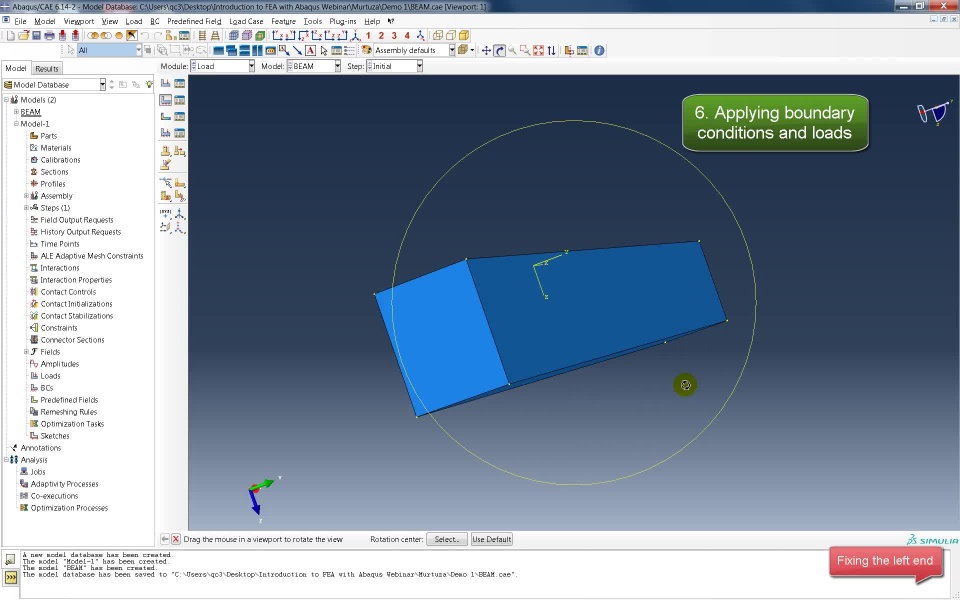
Task: Open the Load Case Manager
Action: pyautogui.click(x=179, y=132)
